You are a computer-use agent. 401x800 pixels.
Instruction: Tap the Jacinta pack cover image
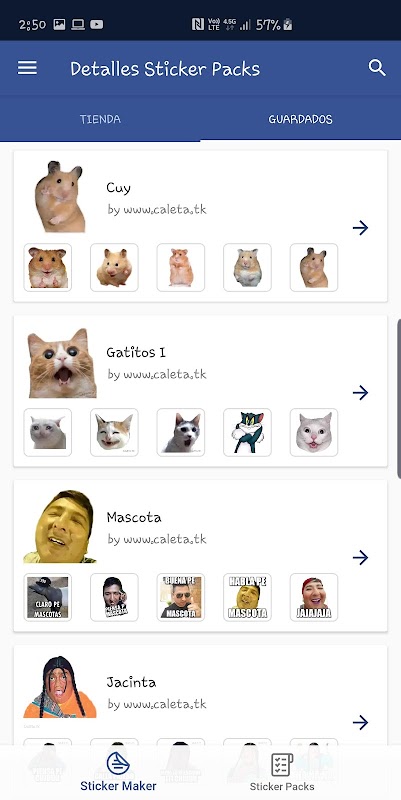[60, 687]
